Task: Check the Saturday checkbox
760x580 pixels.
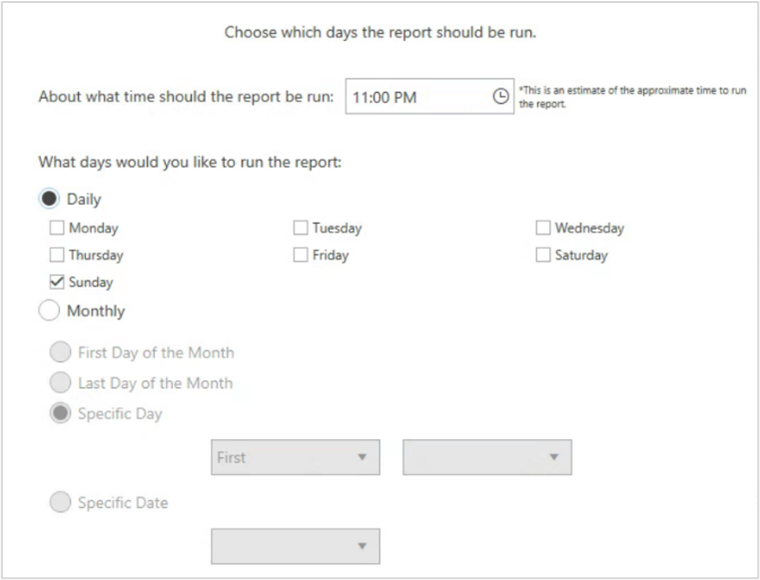Action: coord(543,255)
